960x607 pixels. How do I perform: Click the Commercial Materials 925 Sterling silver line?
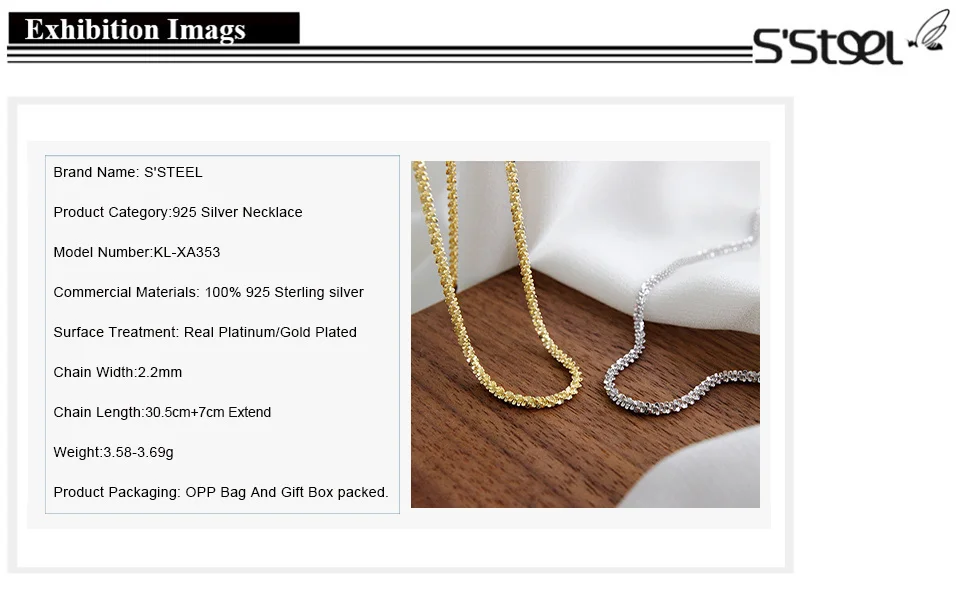(209, 292)
